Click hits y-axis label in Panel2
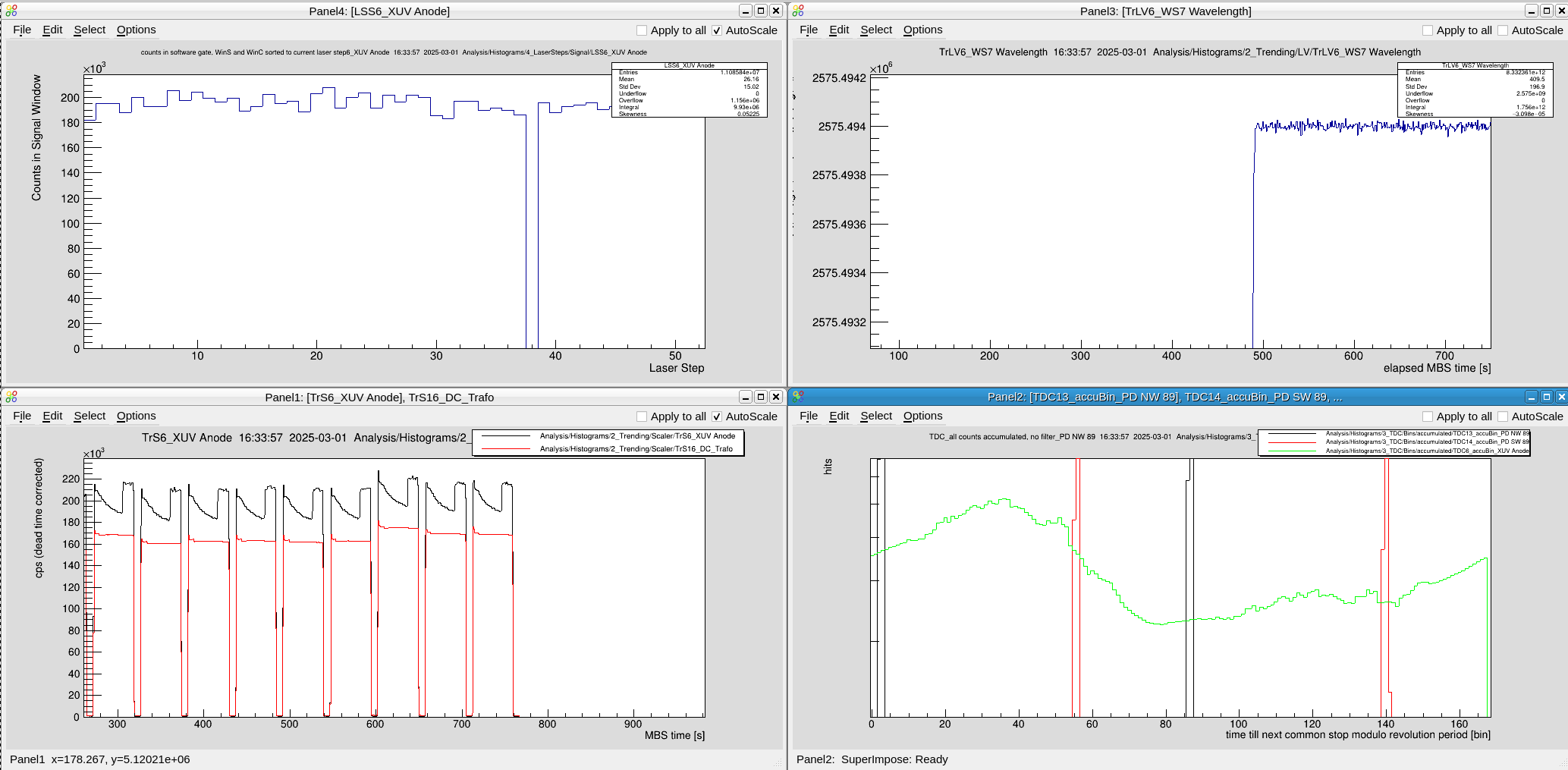Screen dimensions: 1568x770 tap(828, 467)
